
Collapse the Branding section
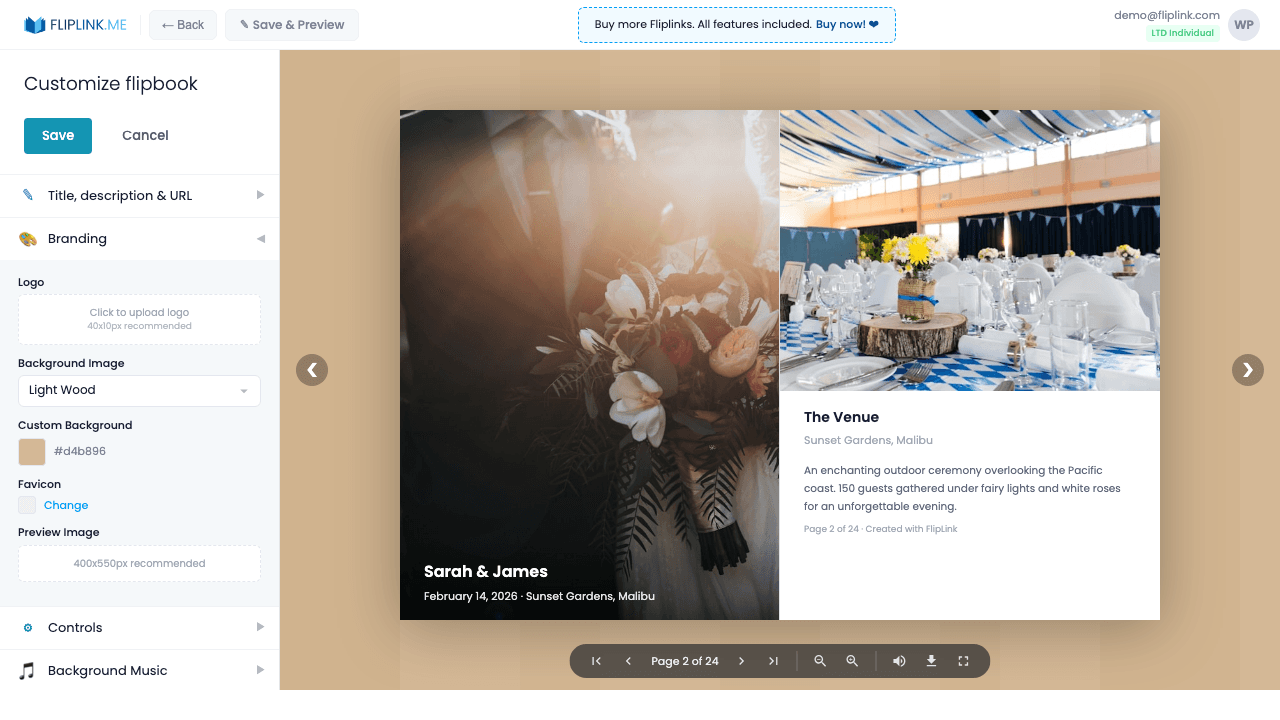point(139,239)
